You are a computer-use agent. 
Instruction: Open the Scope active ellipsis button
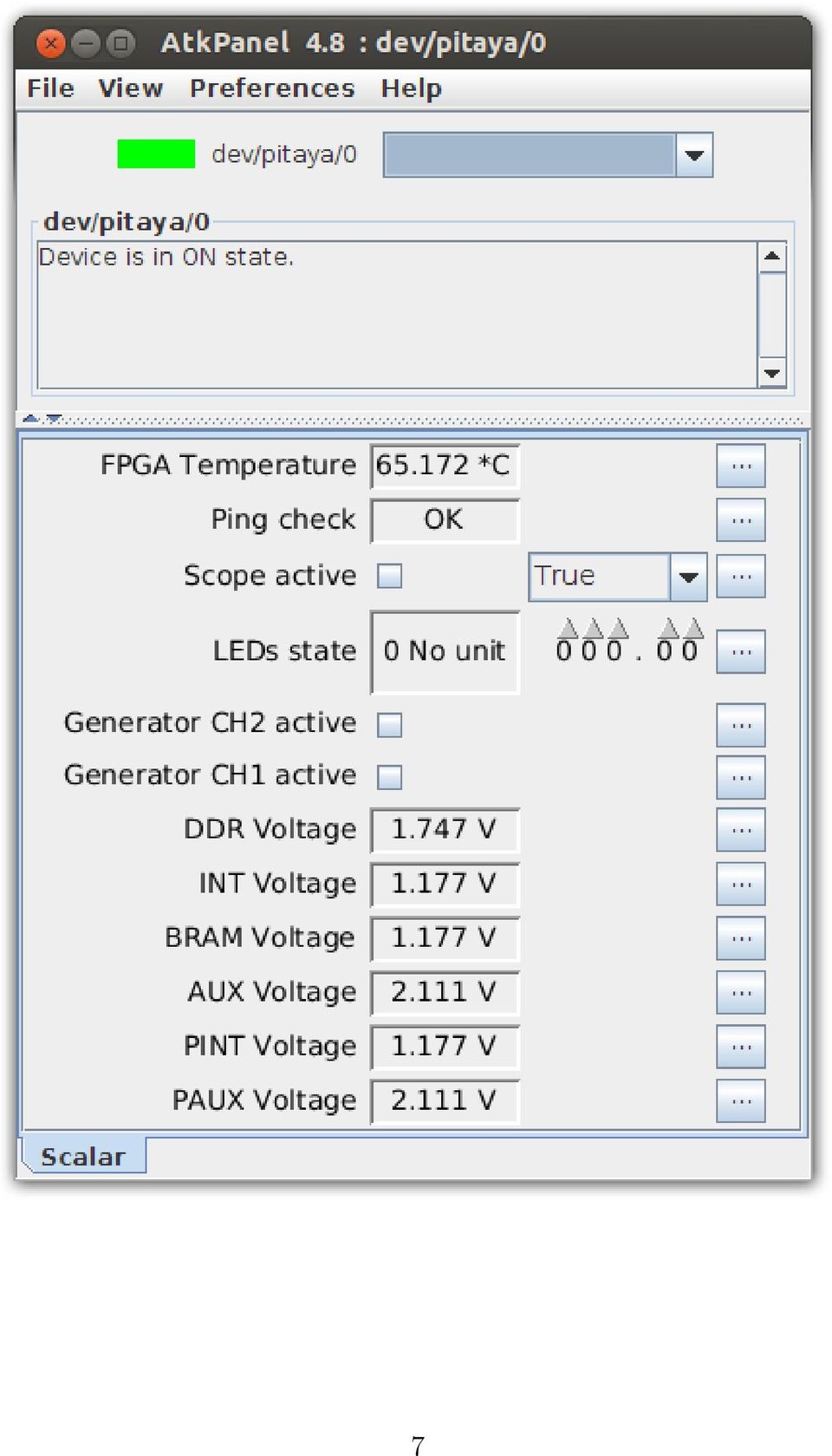[741, 577]
